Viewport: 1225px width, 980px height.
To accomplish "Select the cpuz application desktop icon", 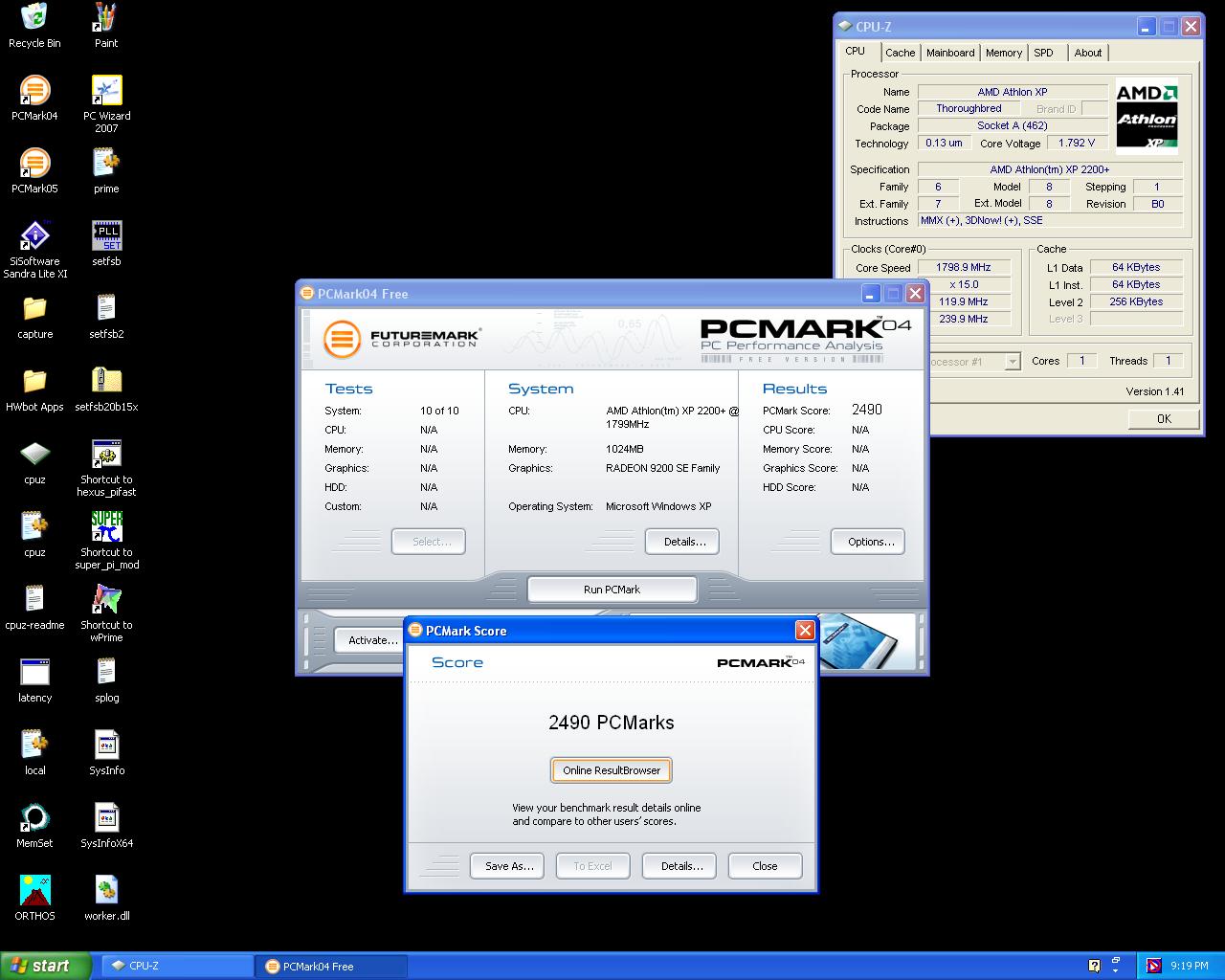I will point(34,462).
